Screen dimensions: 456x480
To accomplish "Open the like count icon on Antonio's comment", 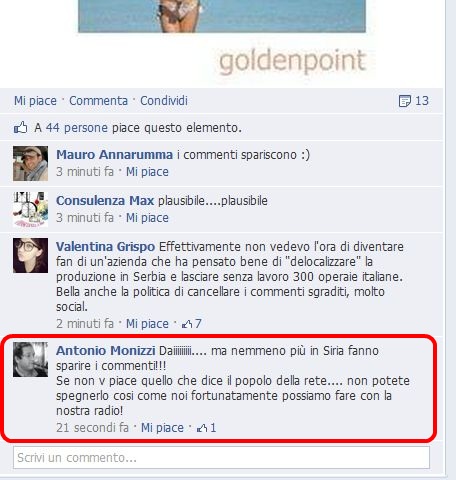I will pyautogui.click(x=202, y=428).
